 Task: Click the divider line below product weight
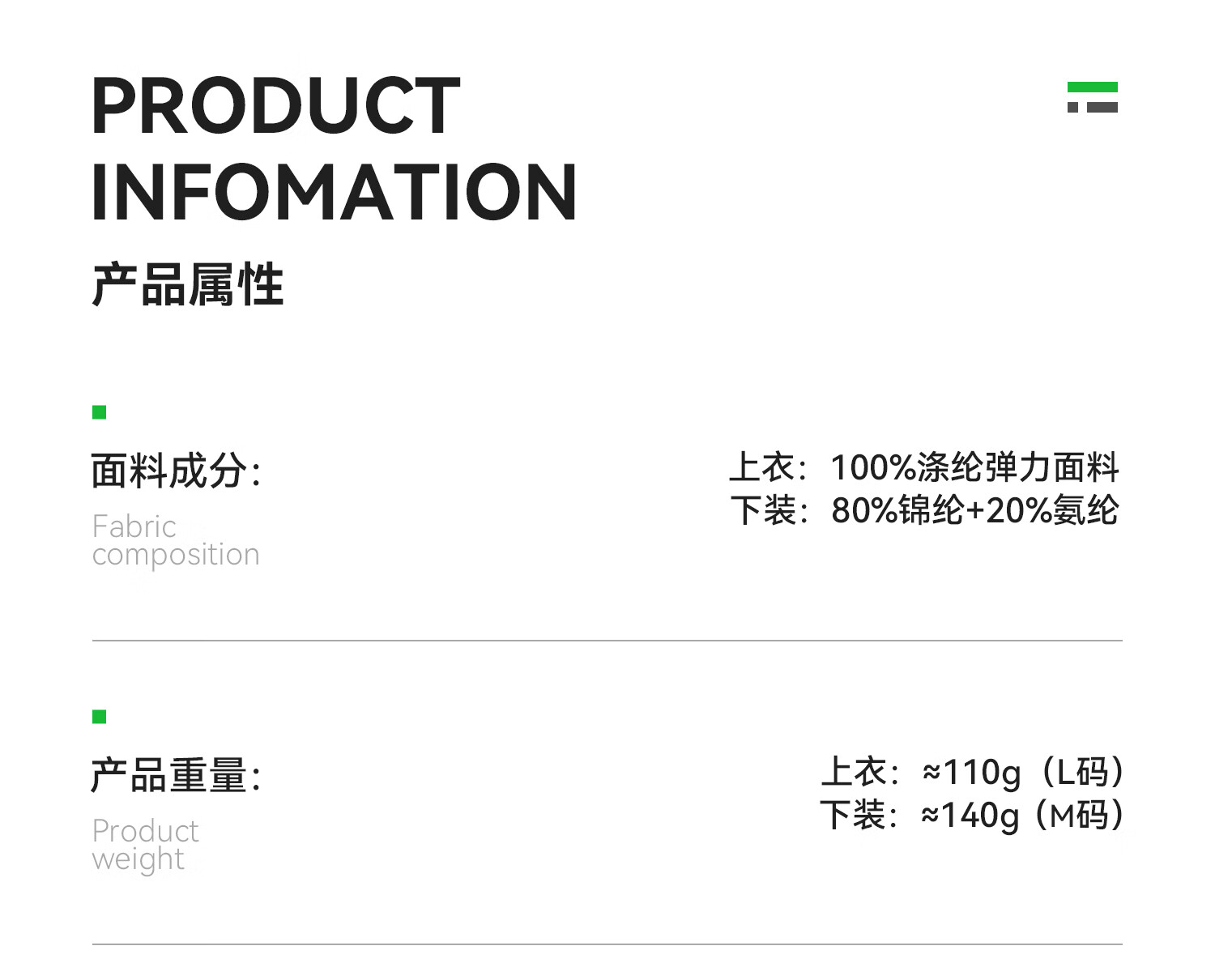[607, 944]
